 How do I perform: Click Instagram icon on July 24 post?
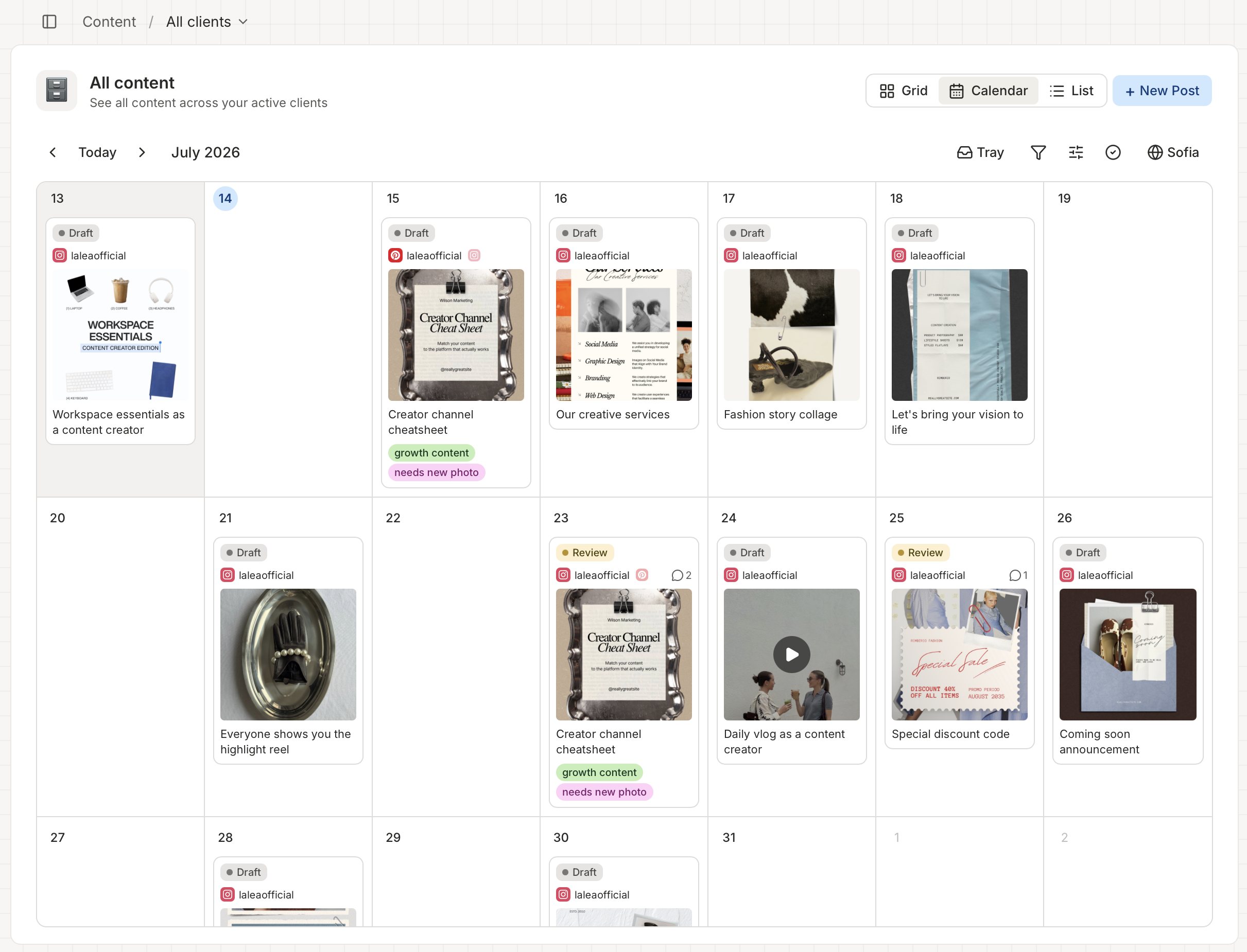point(731,575)
